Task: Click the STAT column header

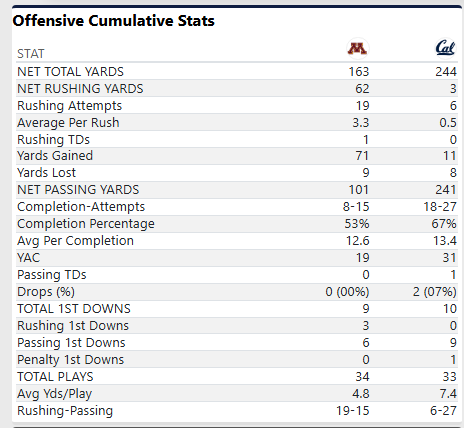Action: [x=31, y=54]
